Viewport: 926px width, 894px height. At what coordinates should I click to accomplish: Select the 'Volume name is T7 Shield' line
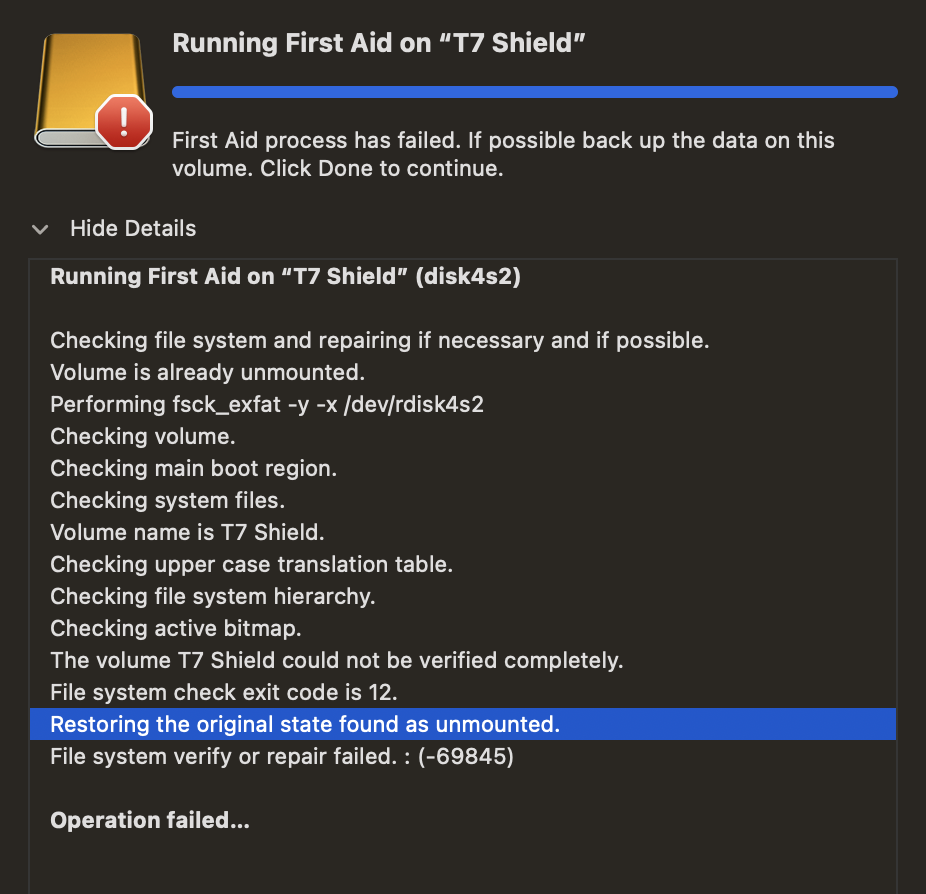point(187,532)
